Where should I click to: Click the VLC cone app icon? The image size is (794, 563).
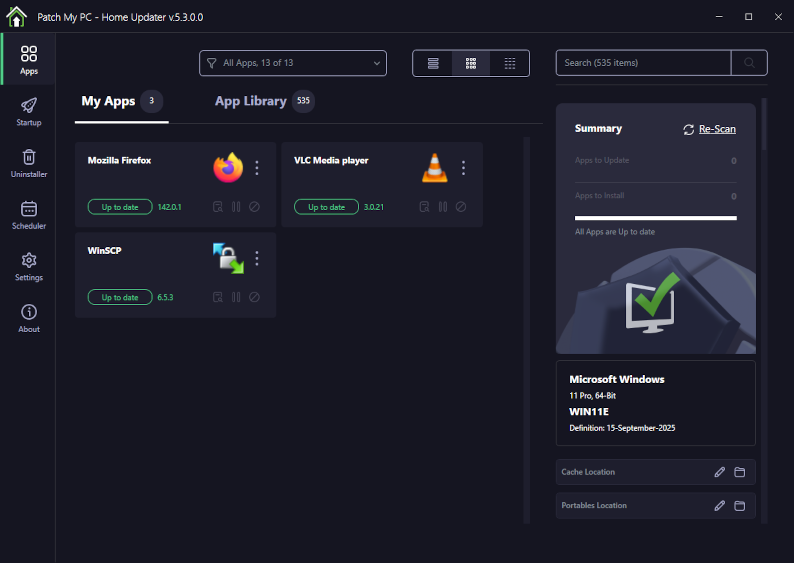[x=434, y=168]
